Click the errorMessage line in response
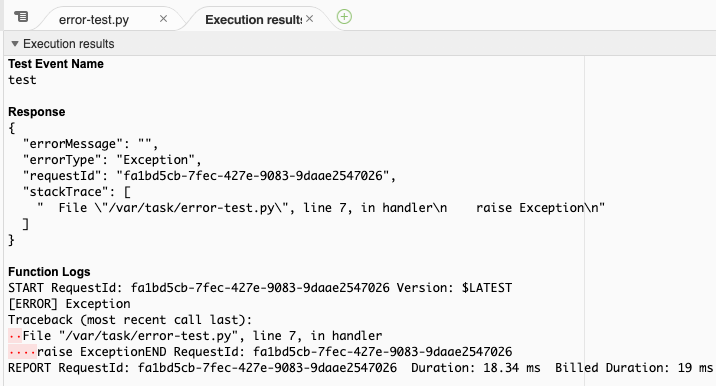This screenshot has height=386, width=716. point(90,144)
